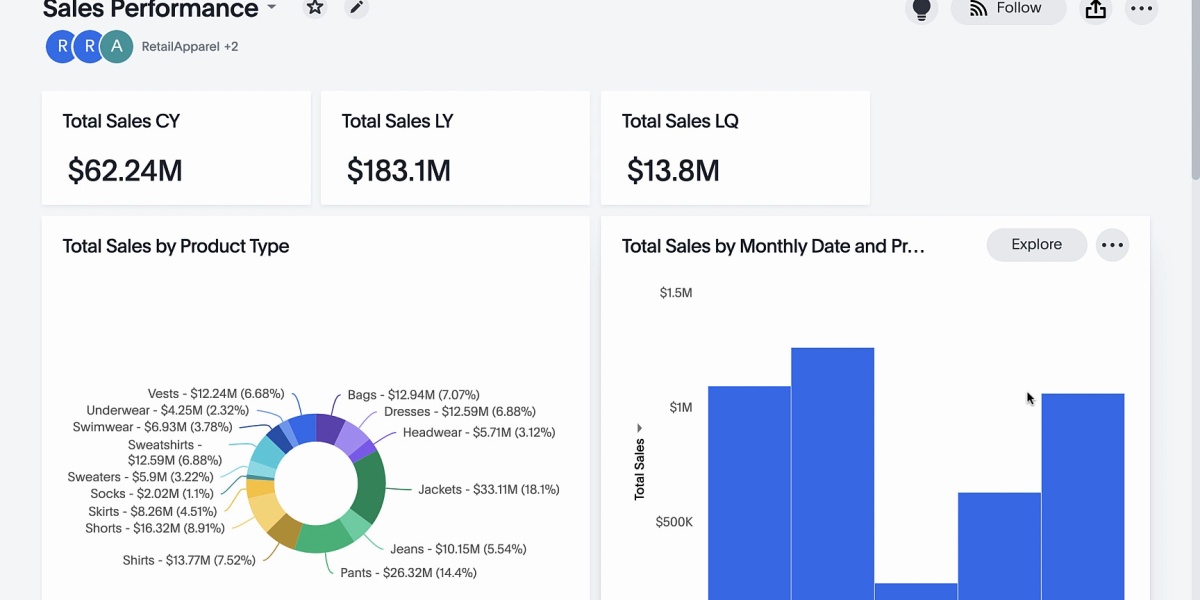This screenshot has width=1200, height=600.
Task: Open insights with the lightbulb icon
Action: (921, 9)
